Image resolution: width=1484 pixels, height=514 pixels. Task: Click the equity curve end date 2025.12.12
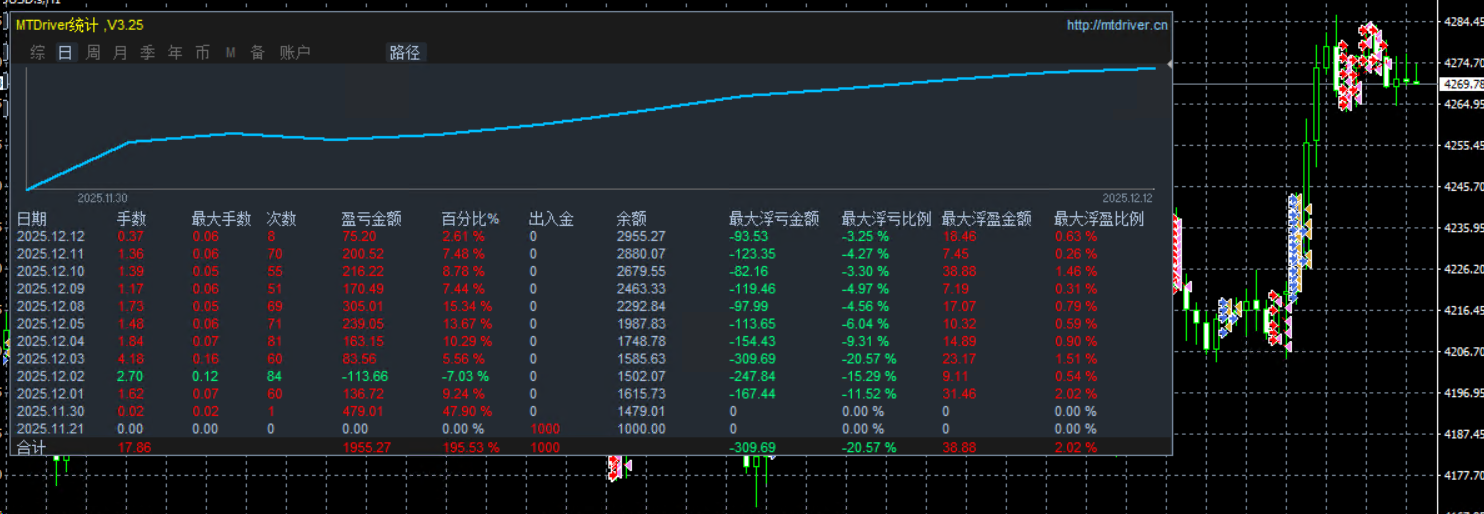1128,198
